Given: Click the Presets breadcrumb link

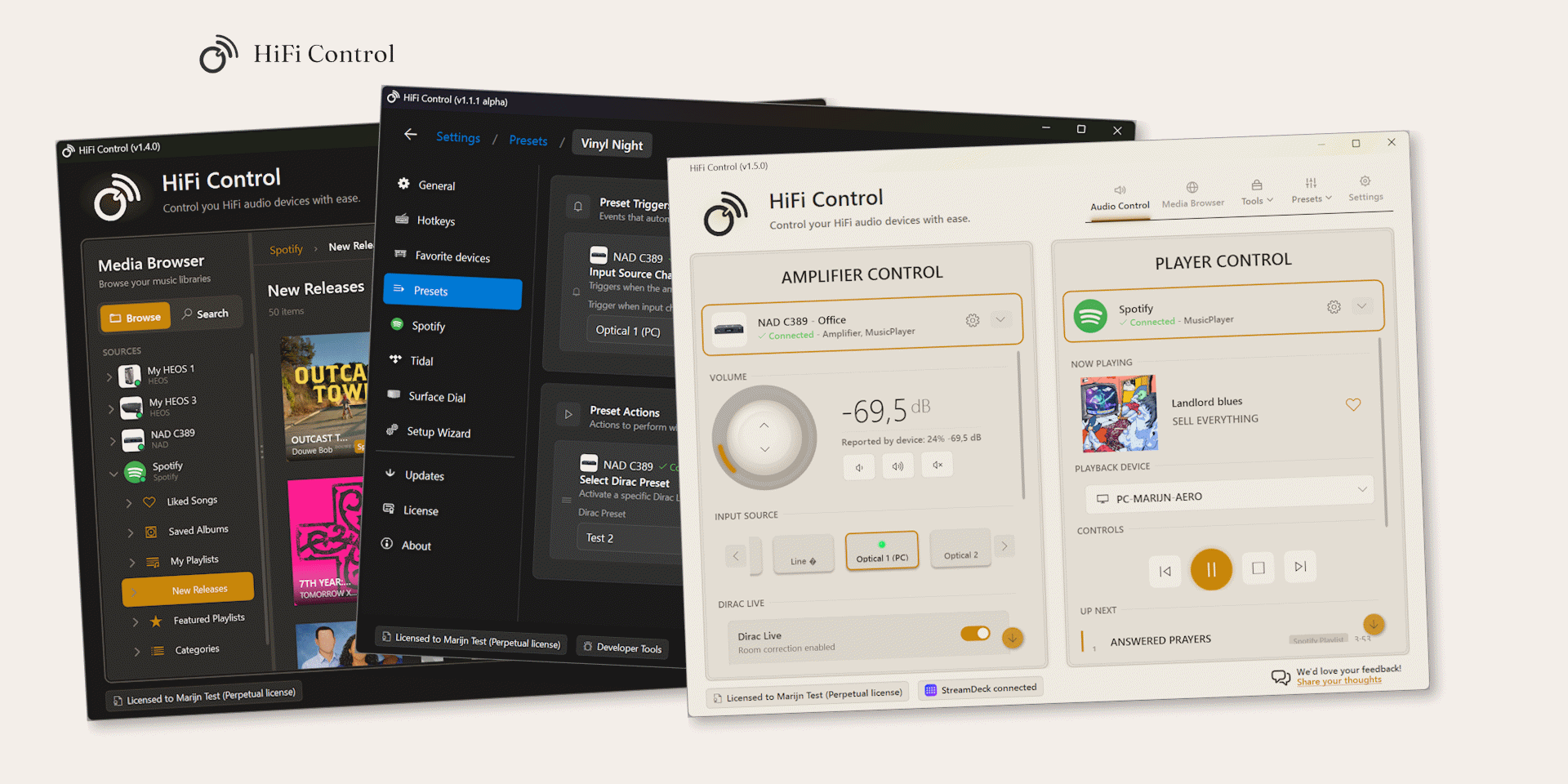Looking at the screenshot, I should click(x=528, y=140).
